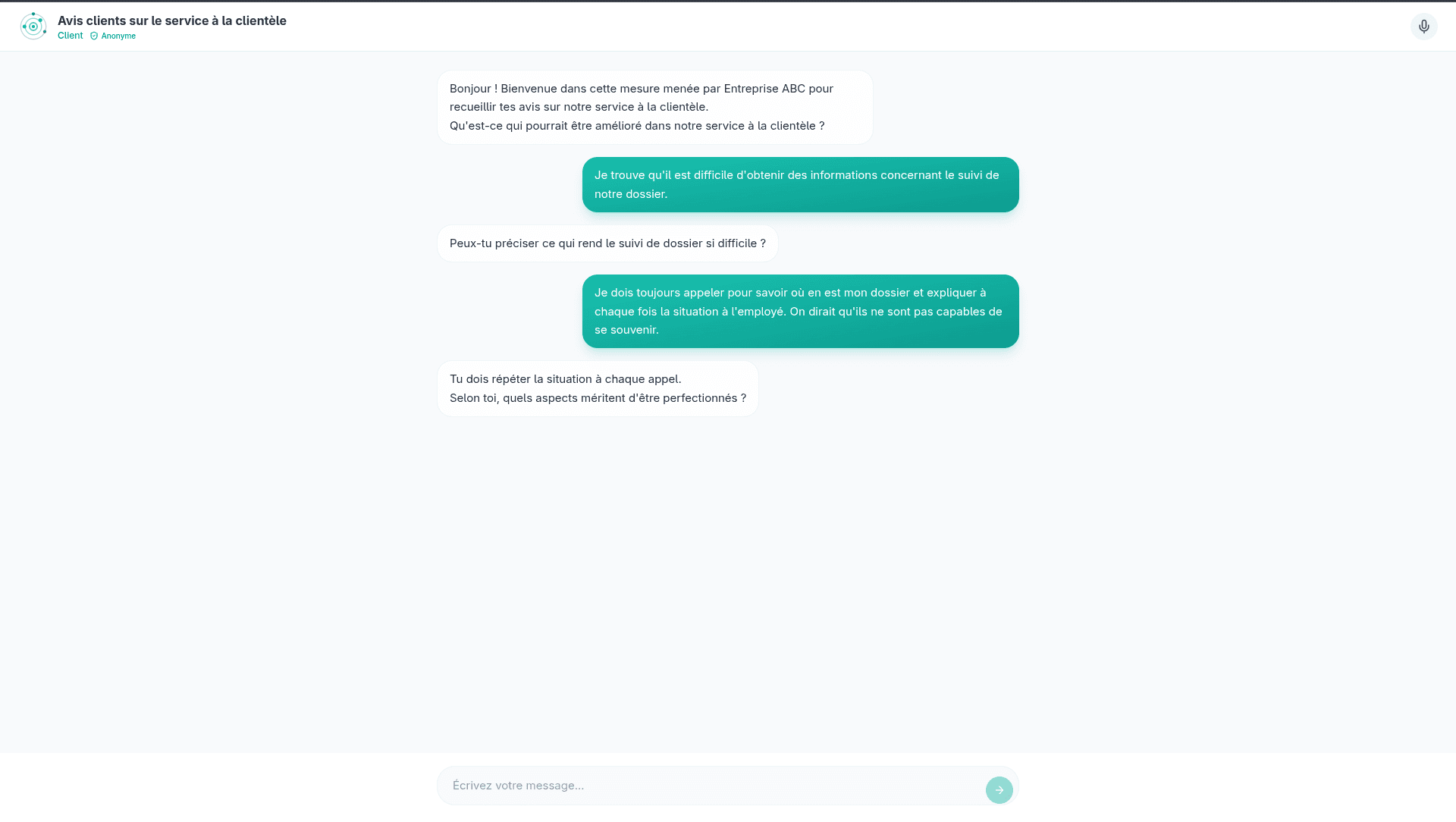Click the shield icon next to Anonyme
This screenshot has height=822, width=1456.
click(x=93, y=36)
